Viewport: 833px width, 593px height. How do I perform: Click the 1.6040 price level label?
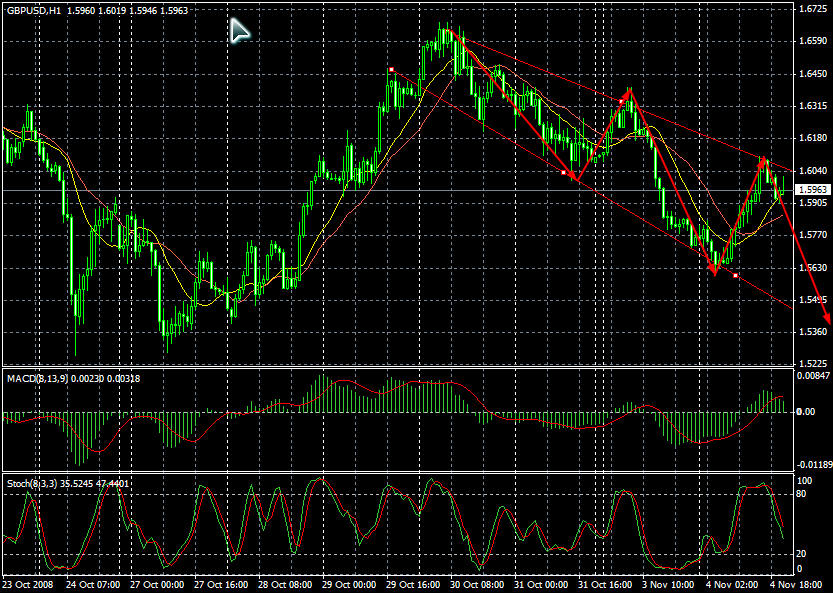tap(813, 171)
